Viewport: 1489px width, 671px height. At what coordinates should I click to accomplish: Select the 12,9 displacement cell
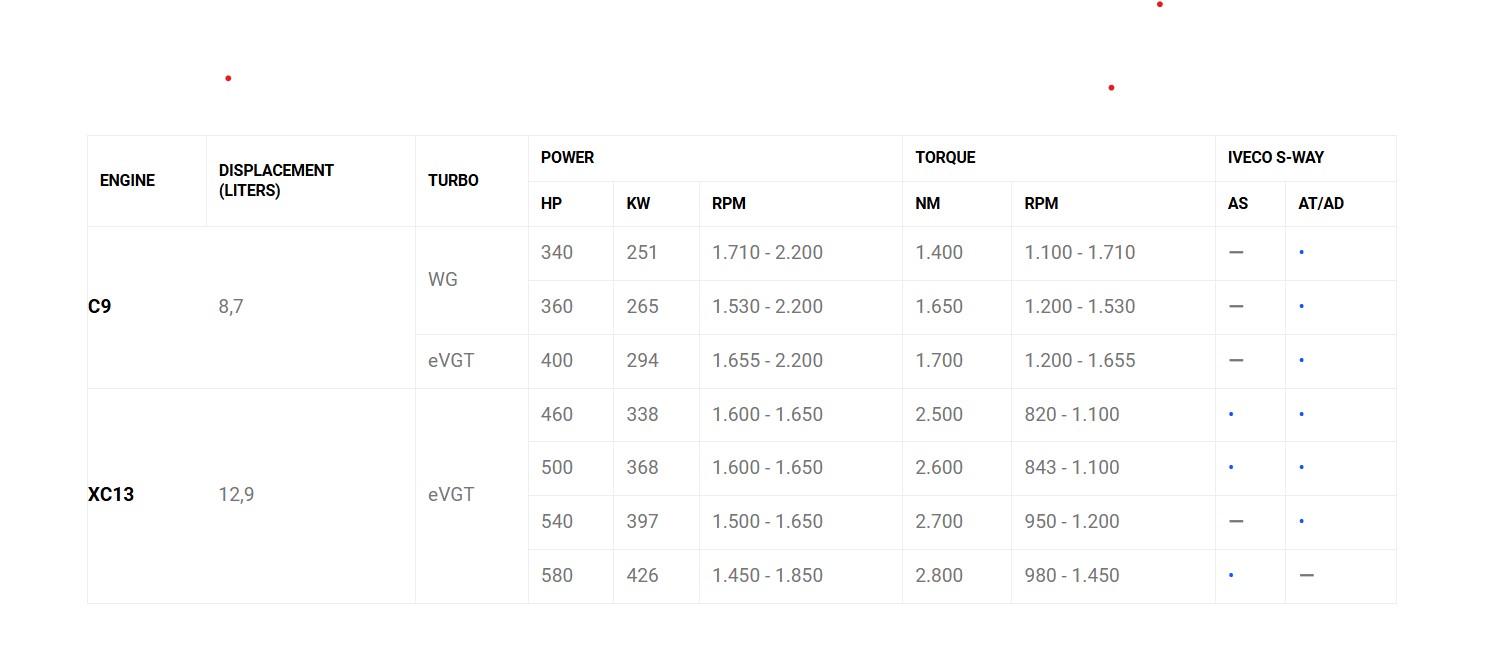[236, 495]
